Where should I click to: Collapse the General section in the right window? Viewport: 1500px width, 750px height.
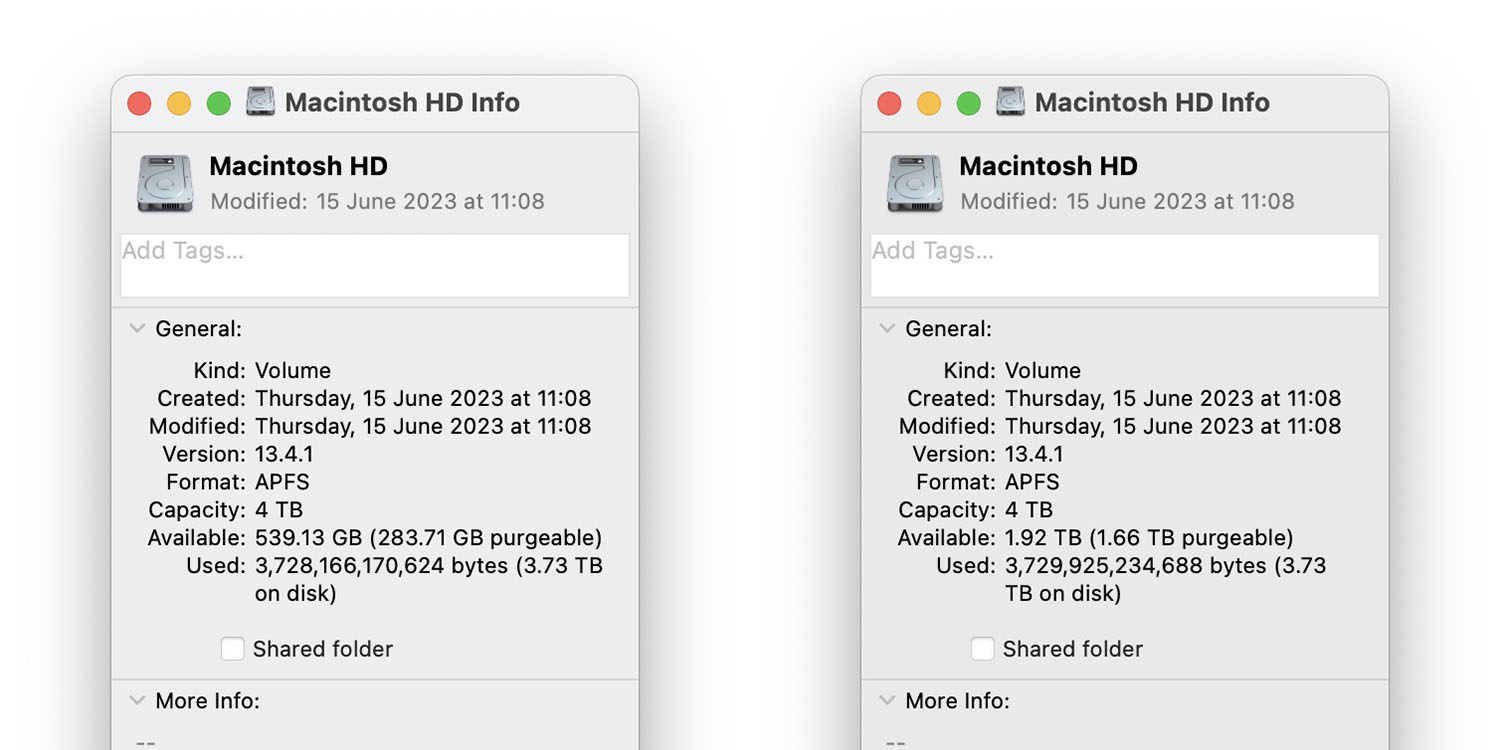pyautogui.click(x=888, y=329)
